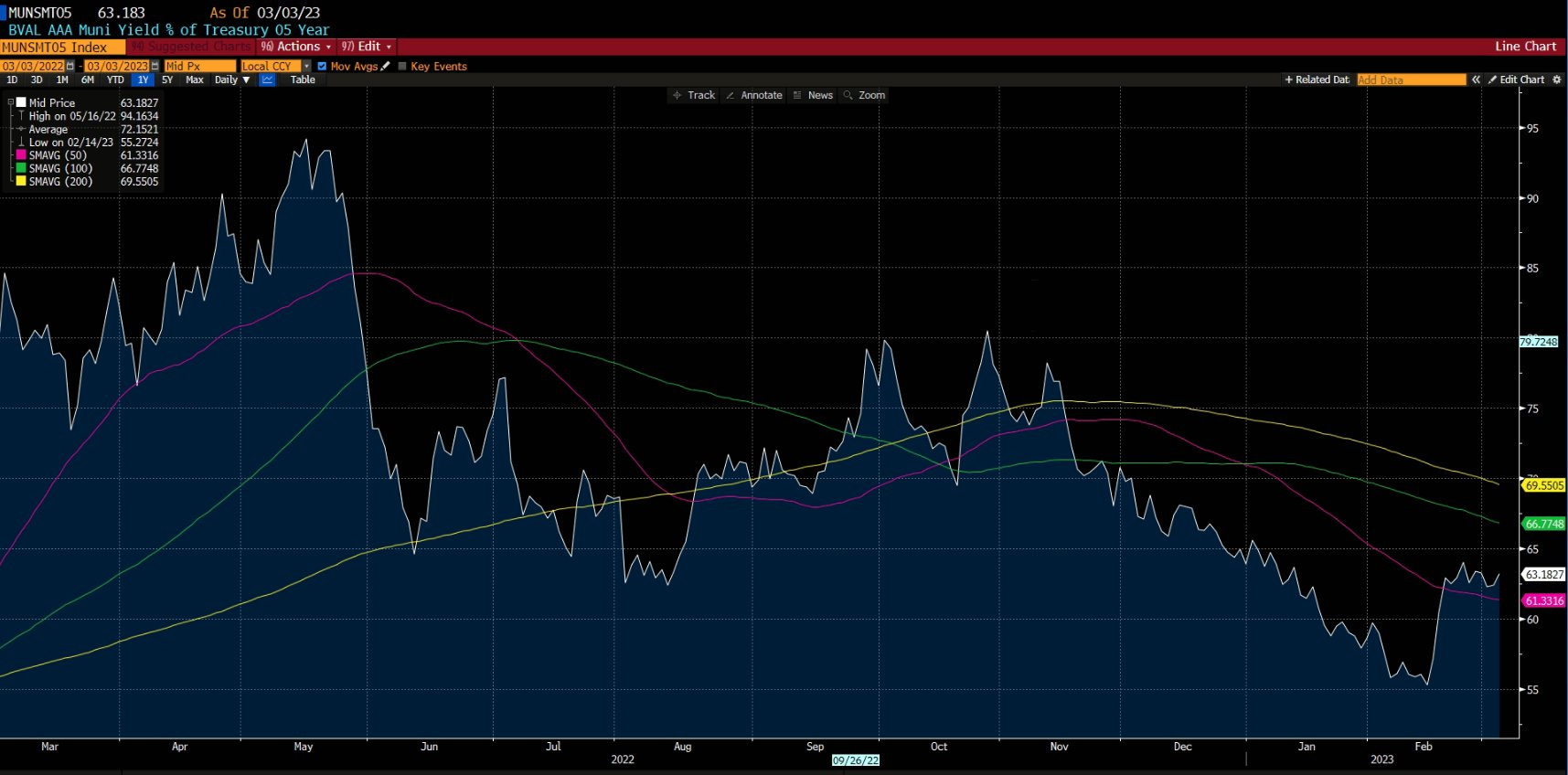Click the 69.5505 SMAVG 200 axis label
The width and height of the screenshot is (1568, 775).
(x=1543, y=485)
